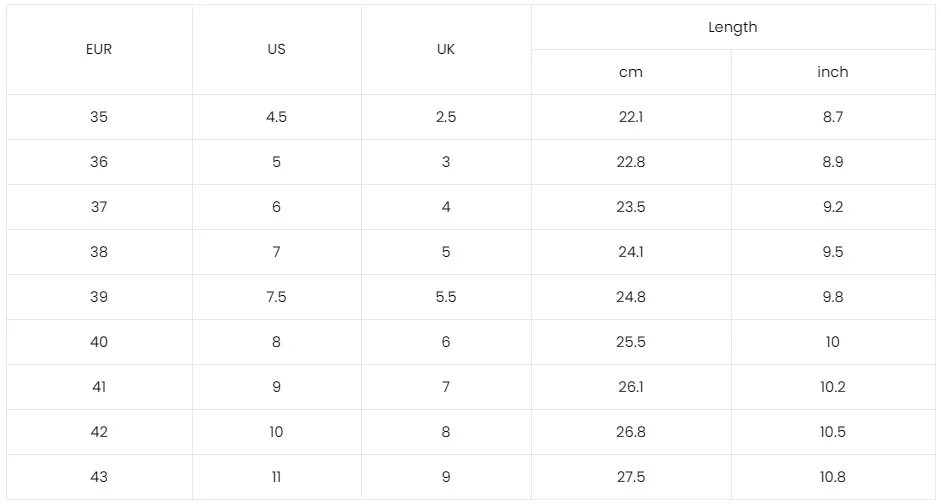This screenshot has width=941, height=504.
Task: Select the EUR size 35 cell
Action: click(99, 117)
